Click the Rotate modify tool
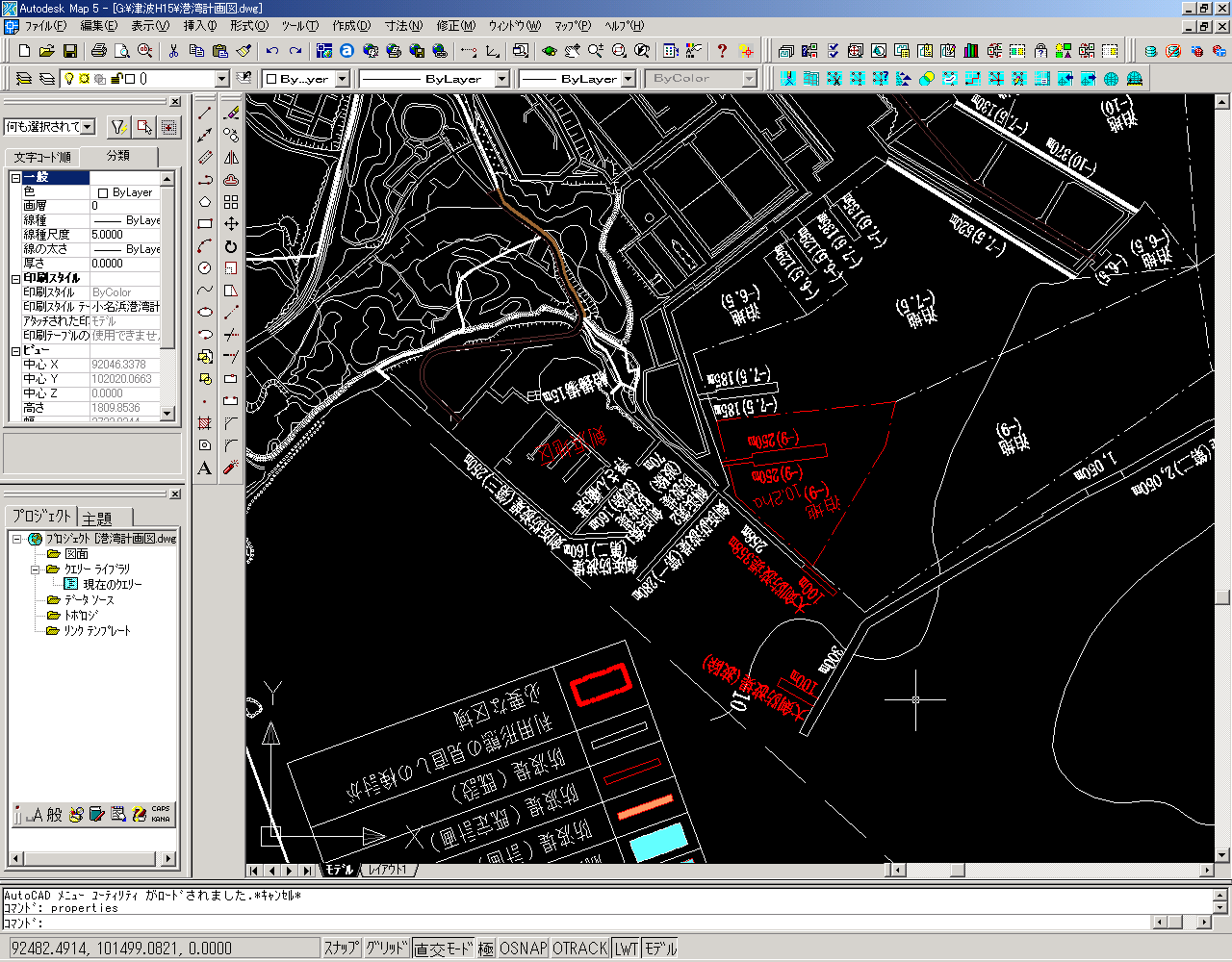1232x962 pixels. [x=231, y=246]
